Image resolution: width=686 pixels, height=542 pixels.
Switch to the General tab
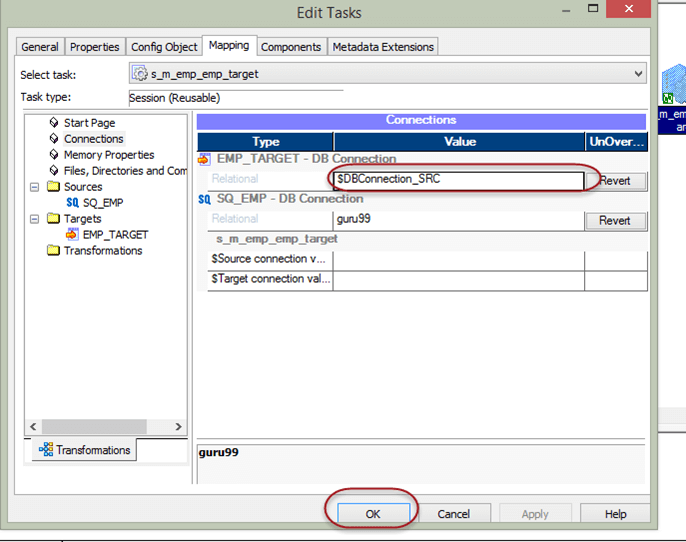(40, 47)
